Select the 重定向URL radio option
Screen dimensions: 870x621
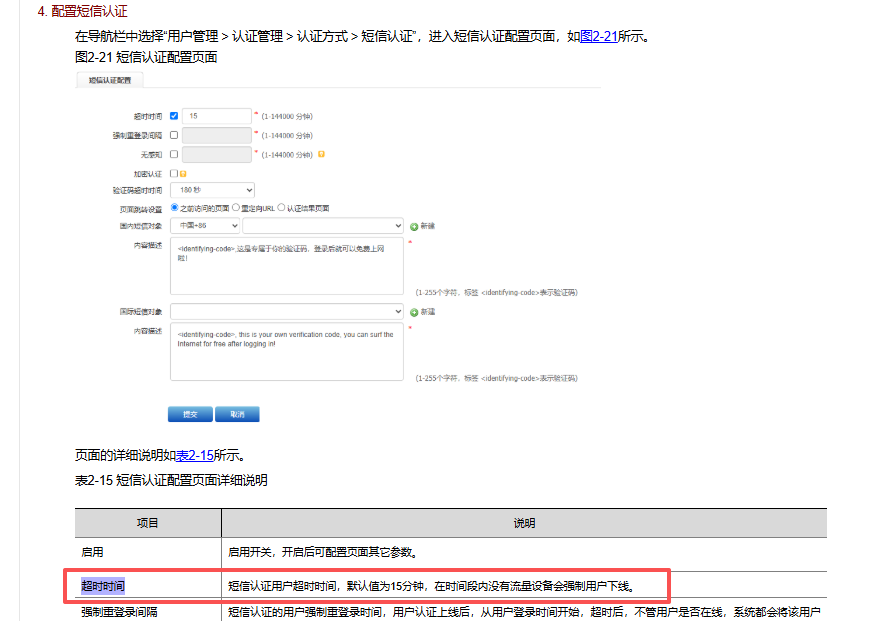coord(236,208)
